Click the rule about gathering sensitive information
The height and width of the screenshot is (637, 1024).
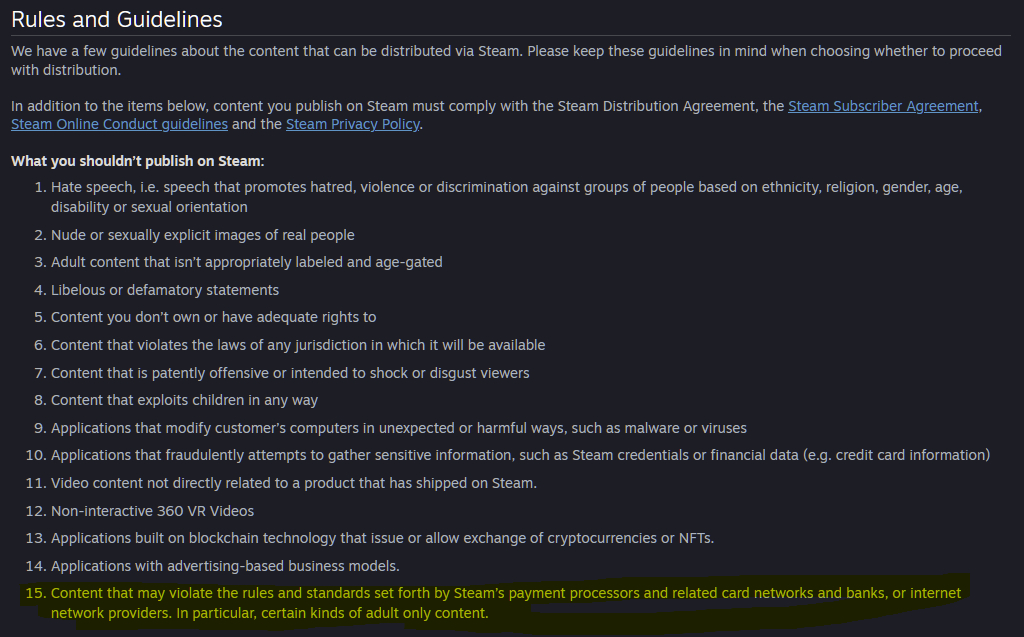(x=520, y=455)
